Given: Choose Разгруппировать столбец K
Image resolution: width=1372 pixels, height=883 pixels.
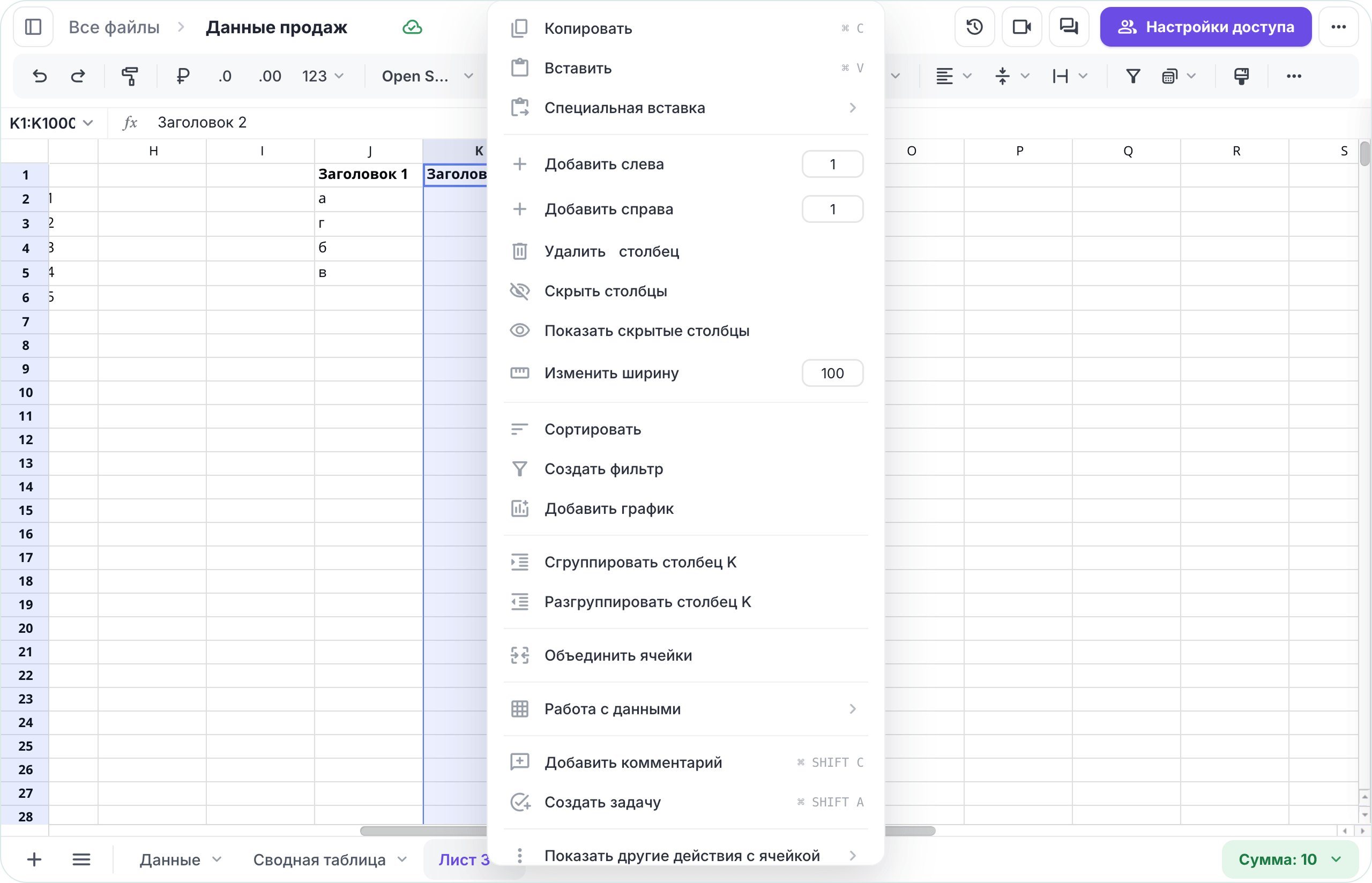Looking at the screenshot, I should (685, 602).
